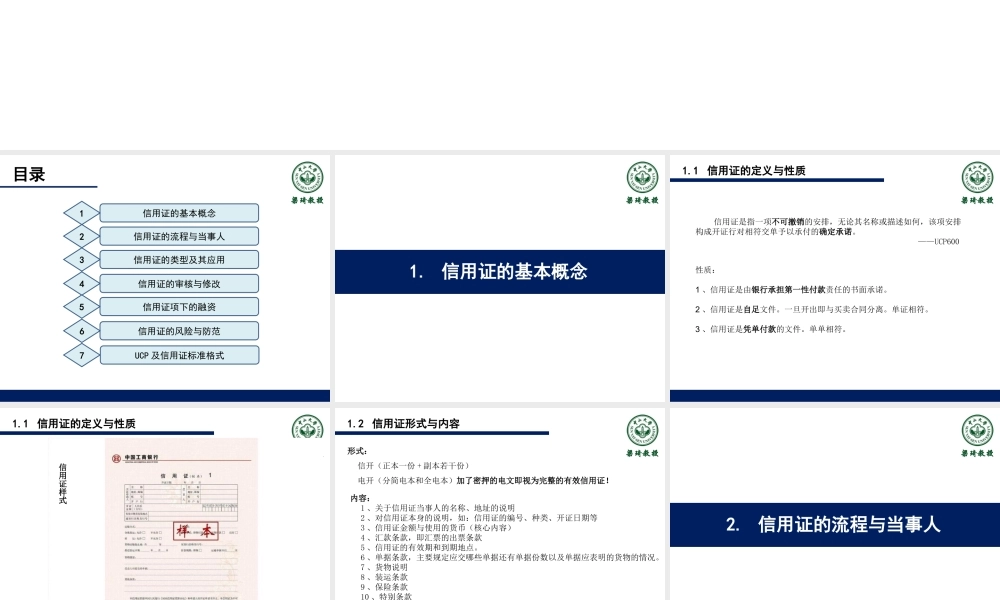The image size is (1000, 600).
Task: Select diamond number 4 beside 信用证的审核与修改
Action: coord(81,283)
